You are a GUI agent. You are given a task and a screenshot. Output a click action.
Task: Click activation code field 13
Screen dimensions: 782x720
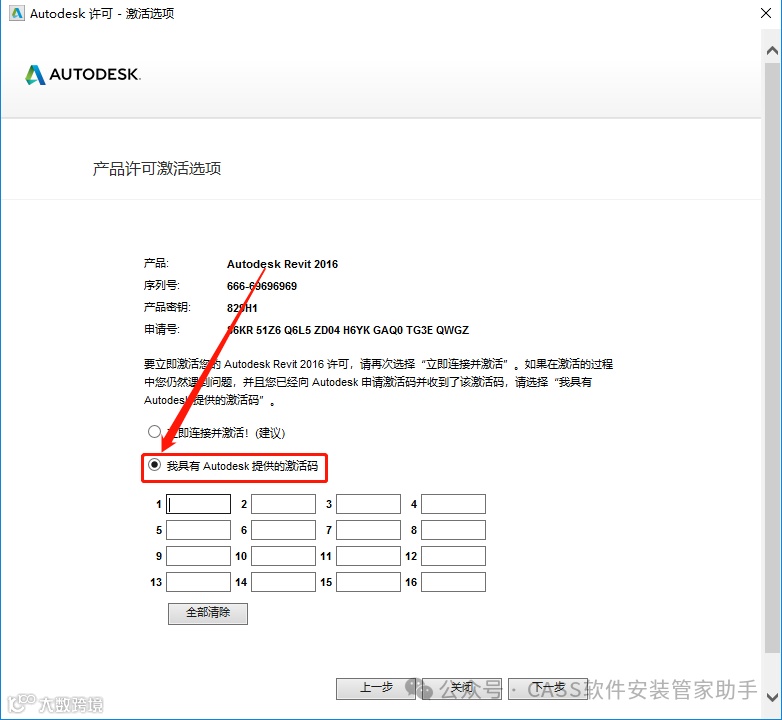198,582
